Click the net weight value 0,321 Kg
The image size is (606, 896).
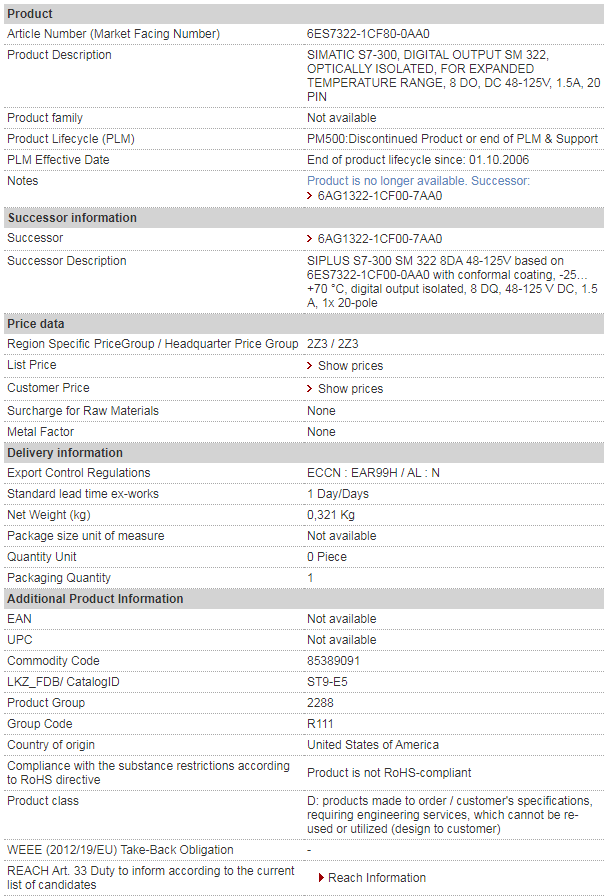coord(331,515)
